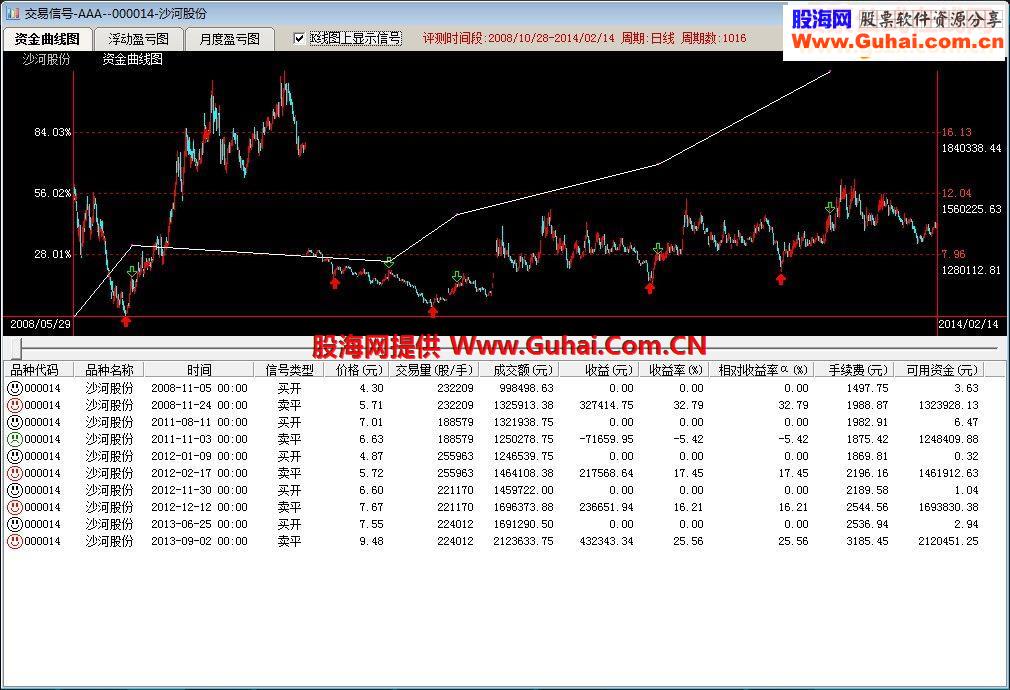Click the 可用资金(元) column header
Image resolution: width=1010 pixels, height=690 pixels.
point(940,370)
